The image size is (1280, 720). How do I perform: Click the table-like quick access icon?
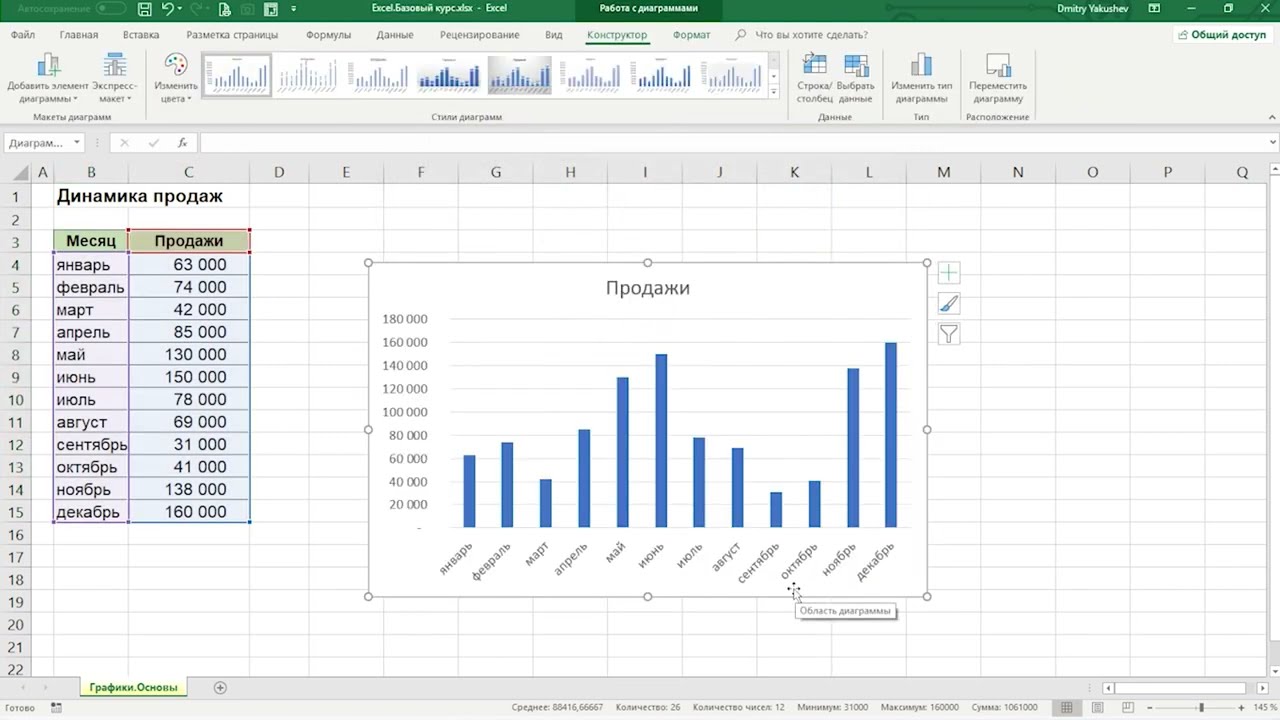tap(271, 9)
